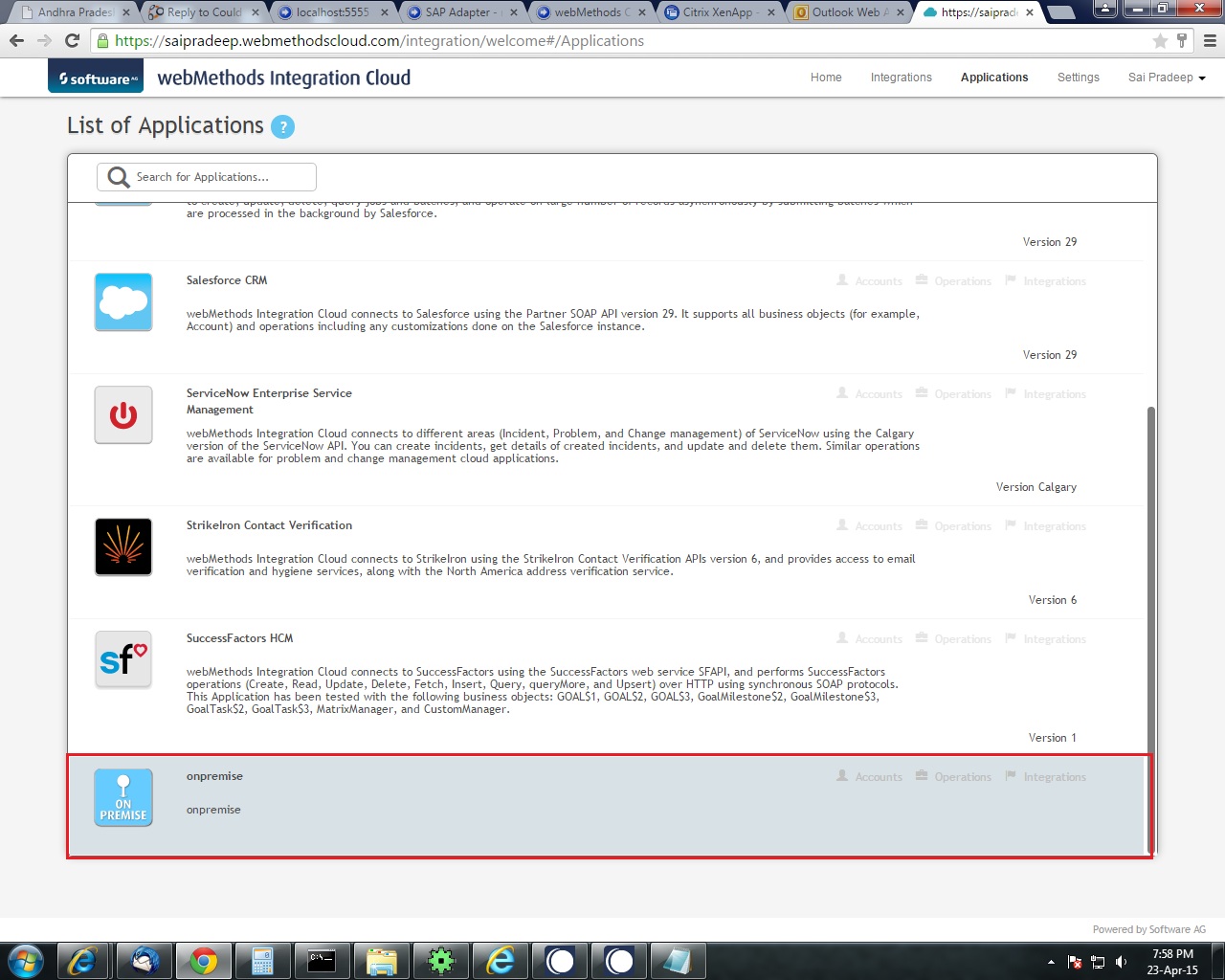
Task: Click the browser forward arrow
Action: [44, 40]
